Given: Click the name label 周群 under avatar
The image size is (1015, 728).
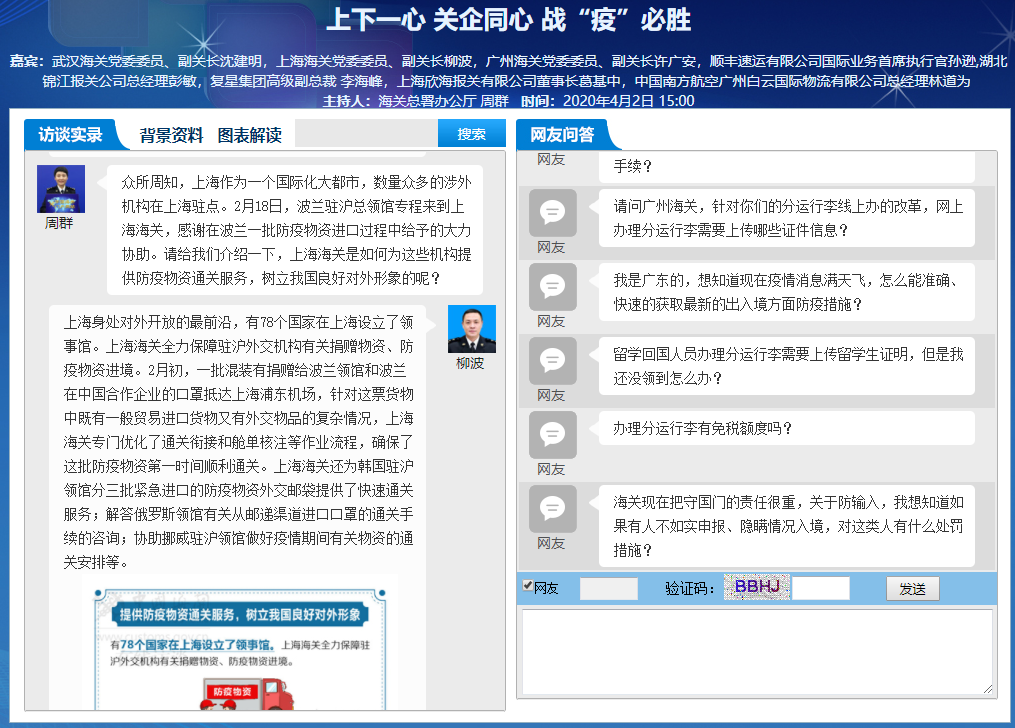Looking at the screenshot, I should (x=59, y=223).
